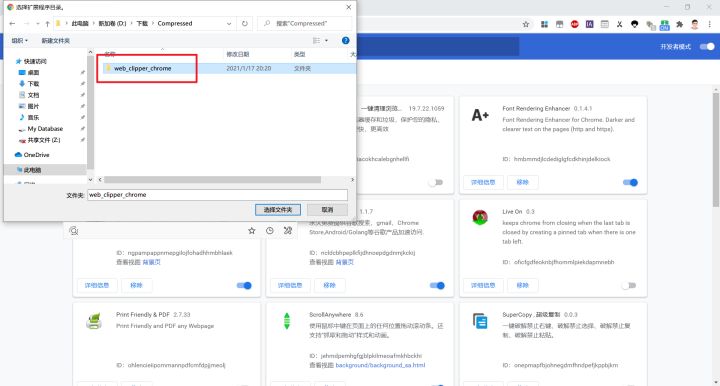720x386 pixels.
Task: Toggle 开发者模式 developer mode switch
Action: 707,46
